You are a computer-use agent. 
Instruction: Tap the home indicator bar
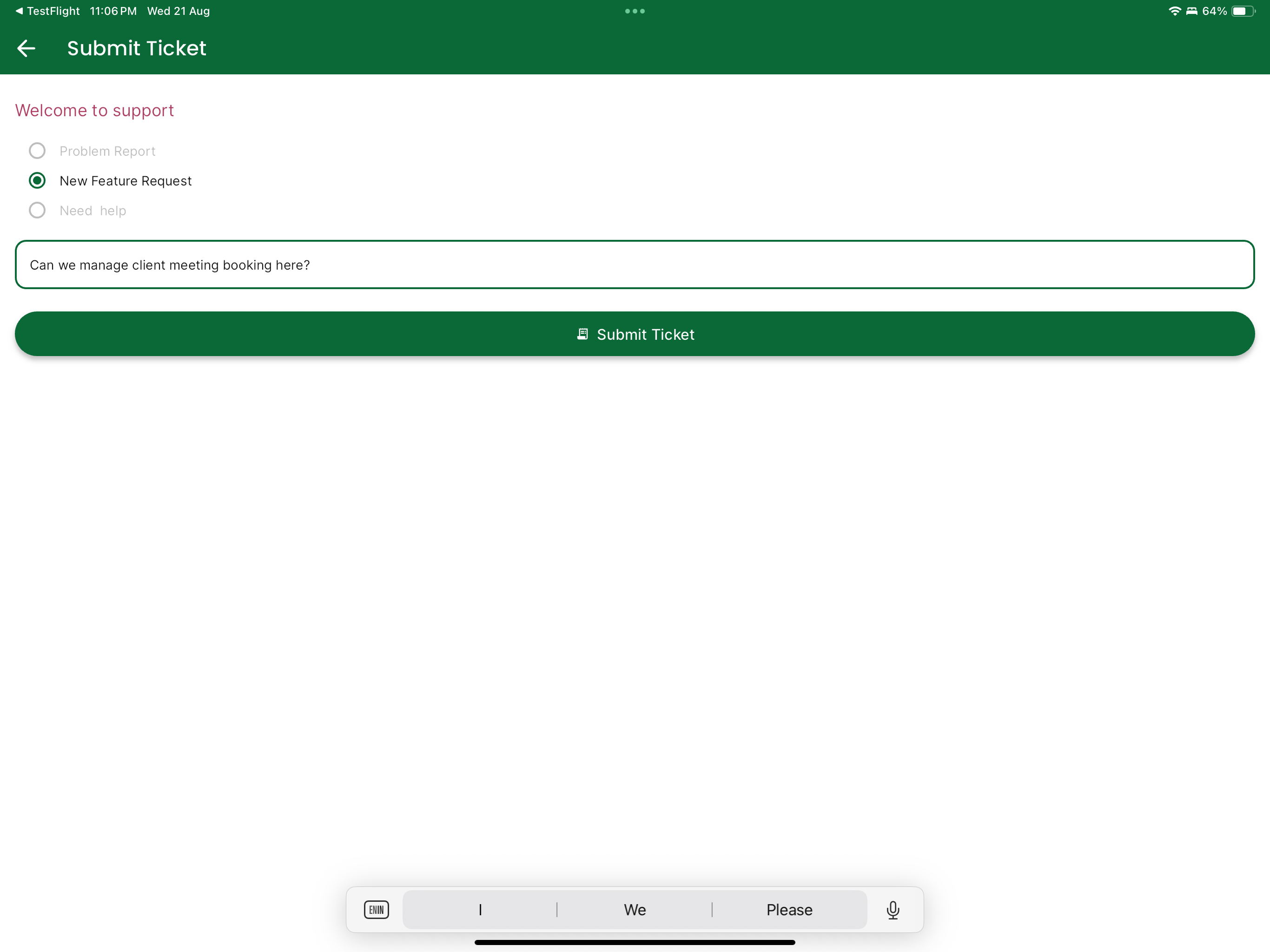coord(635,942)
